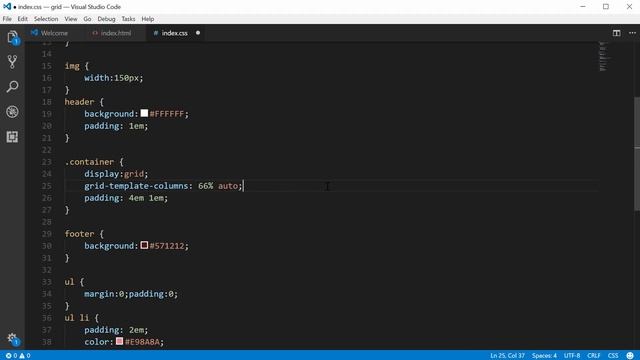Click line number 23 in gutter
The image size is (640, 360).
click(47, 162)
